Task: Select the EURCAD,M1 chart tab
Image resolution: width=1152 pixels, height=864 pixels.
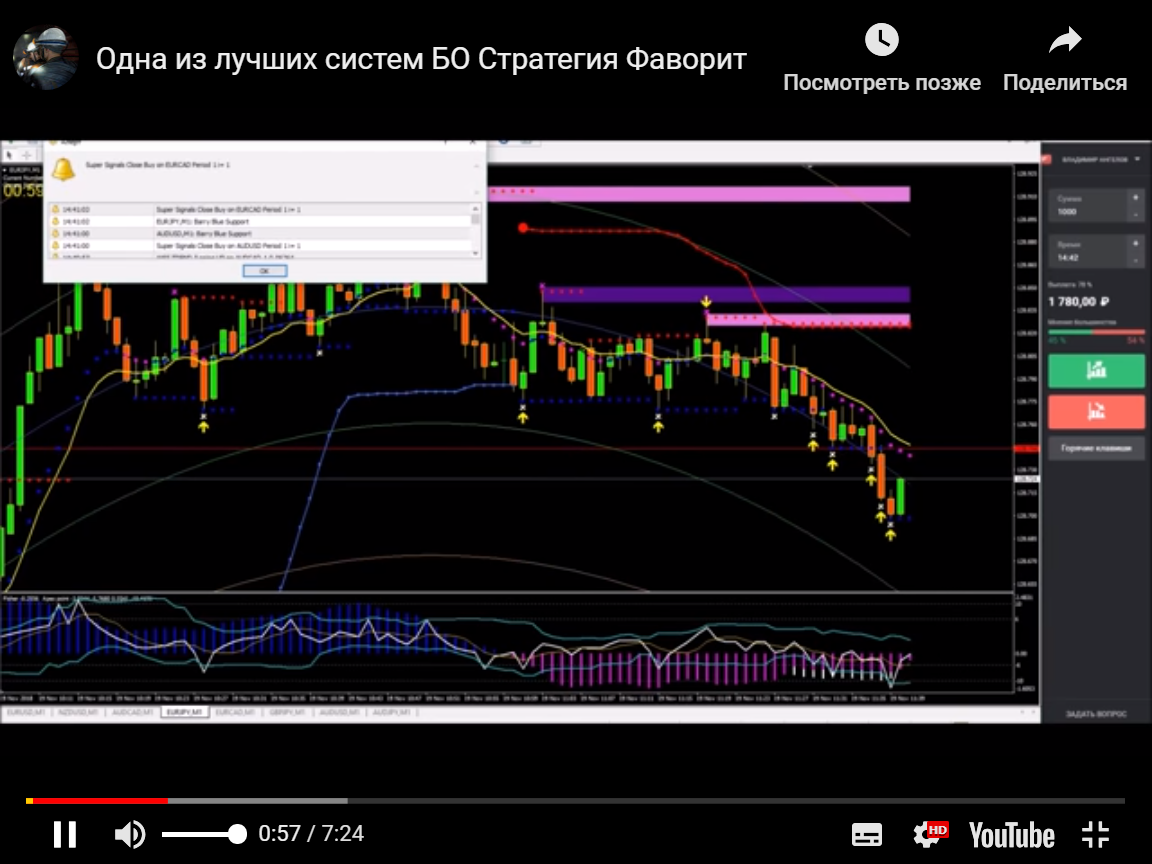Action: coord(235,713)
